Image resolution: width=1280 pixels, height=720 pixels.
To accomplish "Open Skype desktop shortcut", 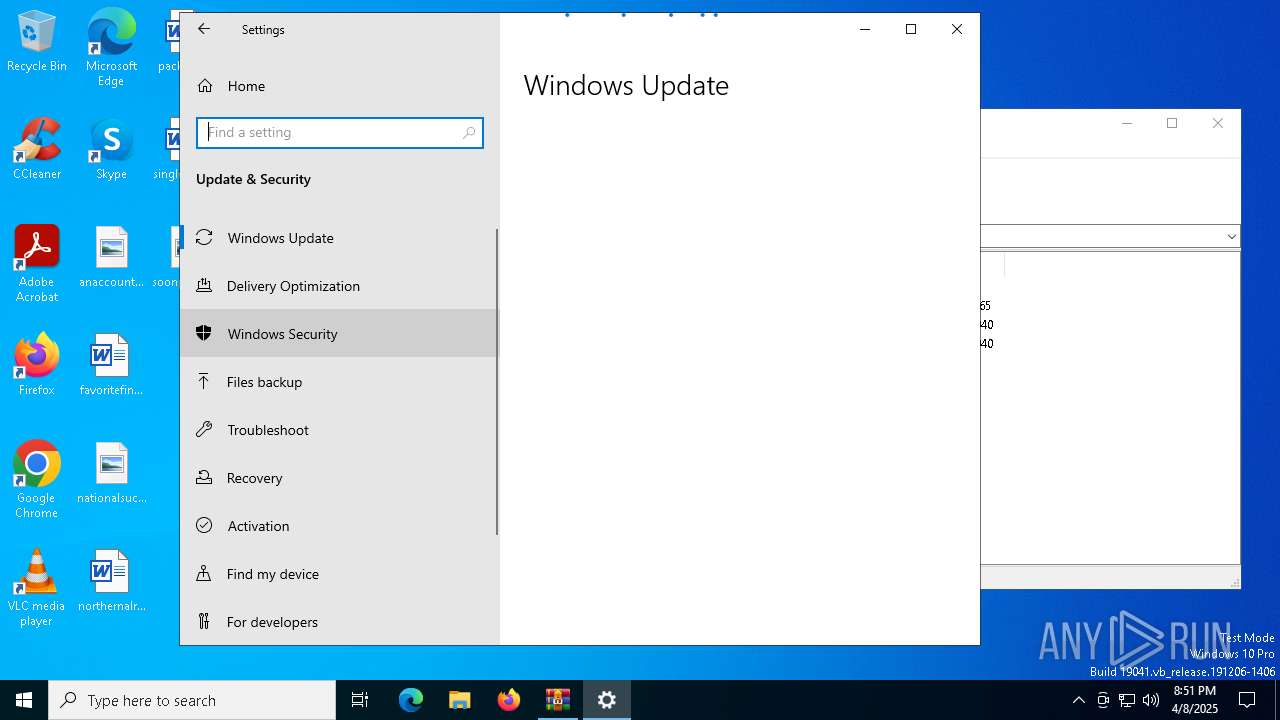I will click(x=111, y=149).
